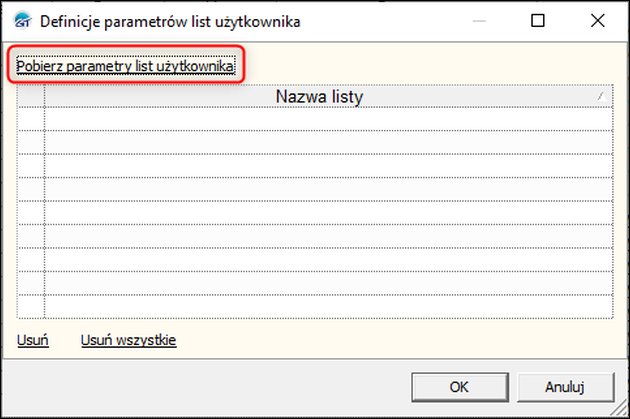The width and height of the screenshot is (630, 419).
Task: Click the grid's top-left corner header cell
Action: pos(31,96)
